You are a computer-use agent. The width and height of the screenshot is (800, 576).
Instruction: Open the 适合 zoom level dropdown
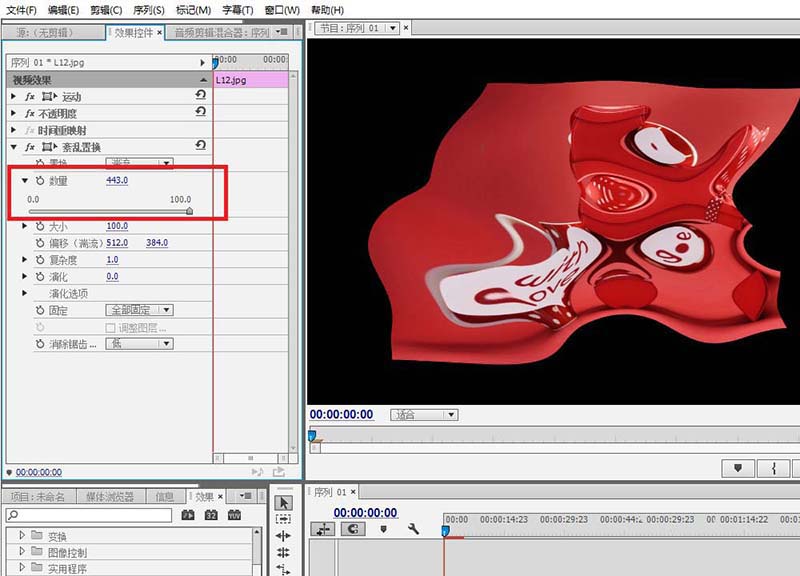(x=424, y=415)
